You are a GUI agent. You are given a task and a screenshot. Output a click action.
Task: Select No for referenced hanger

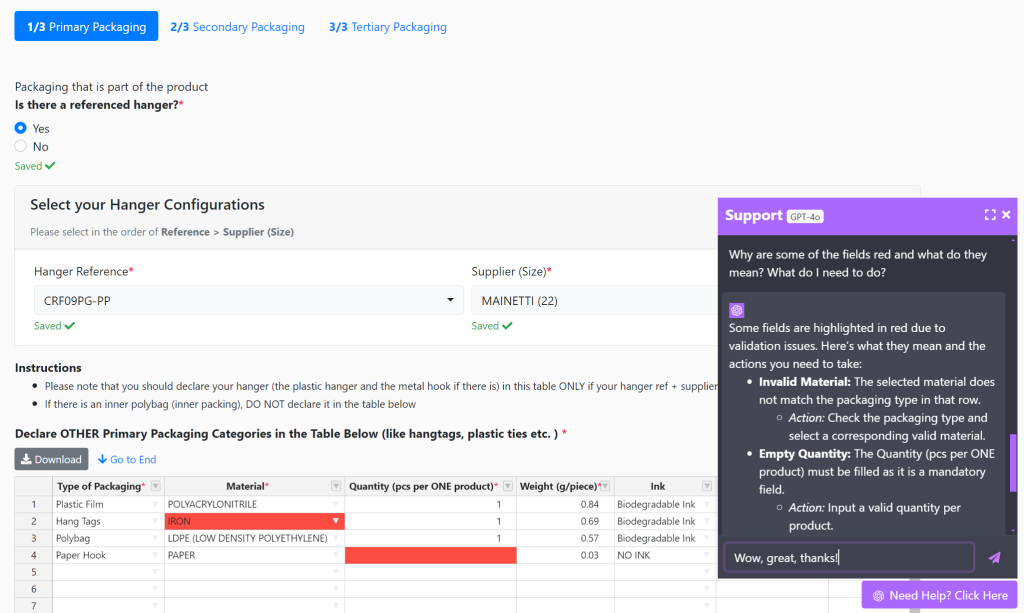pyautogui.click(x=21, y=147)
